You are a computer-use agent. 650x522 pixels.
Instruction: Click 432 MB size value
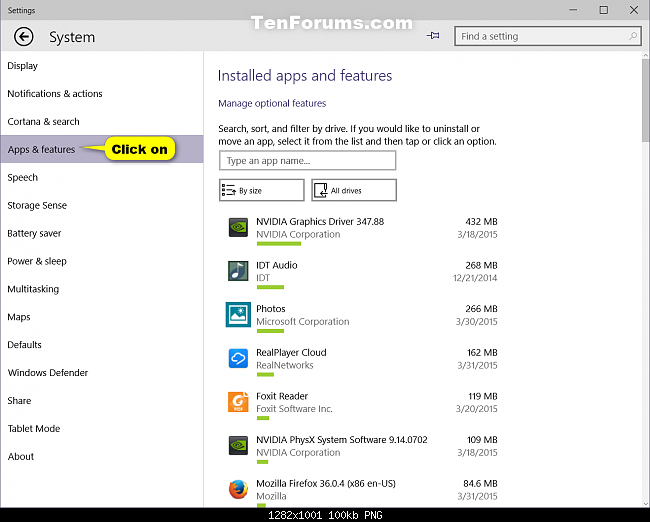point(481,221)
